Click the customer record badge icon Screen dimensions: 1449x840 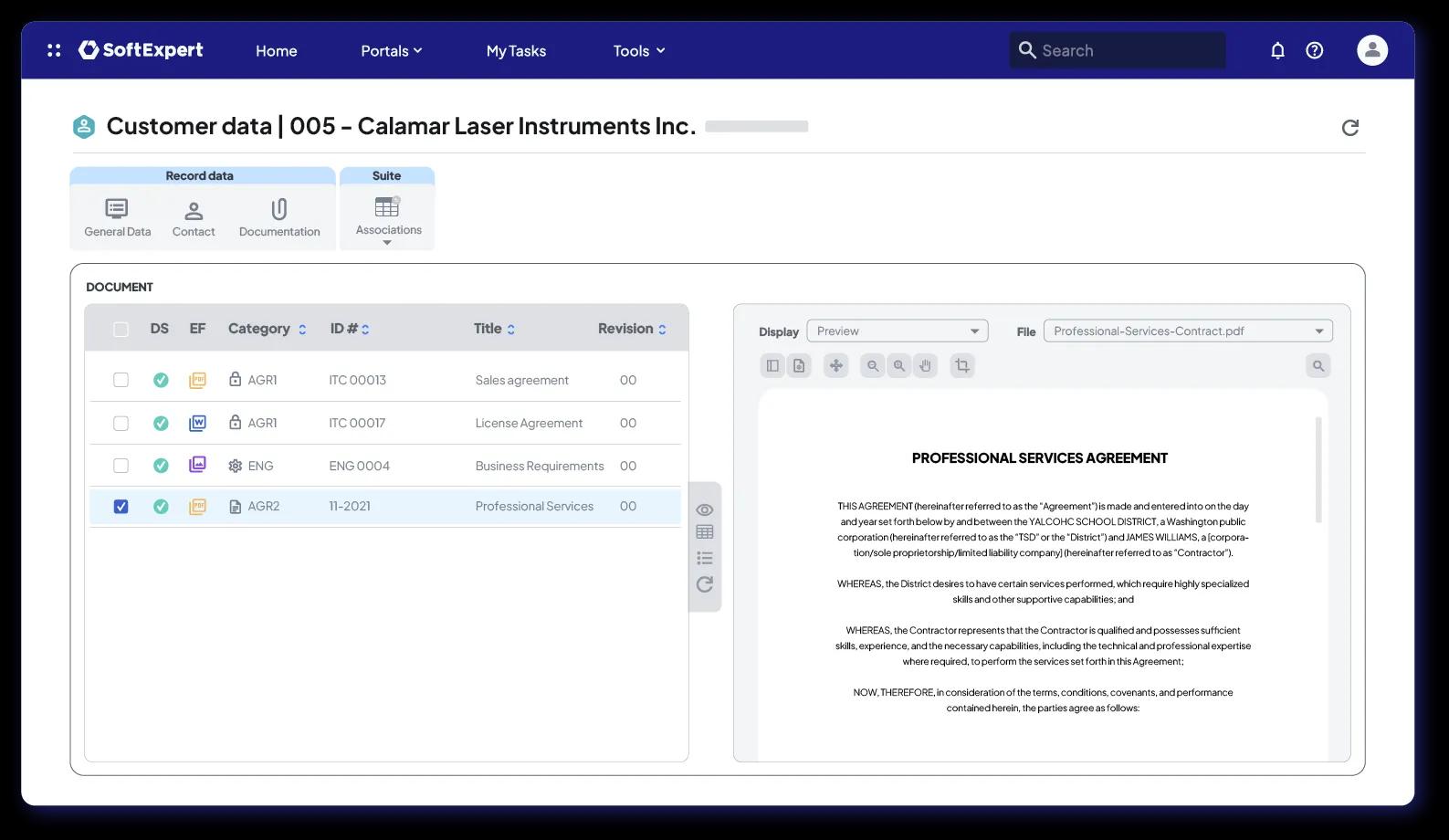point(84,126)
